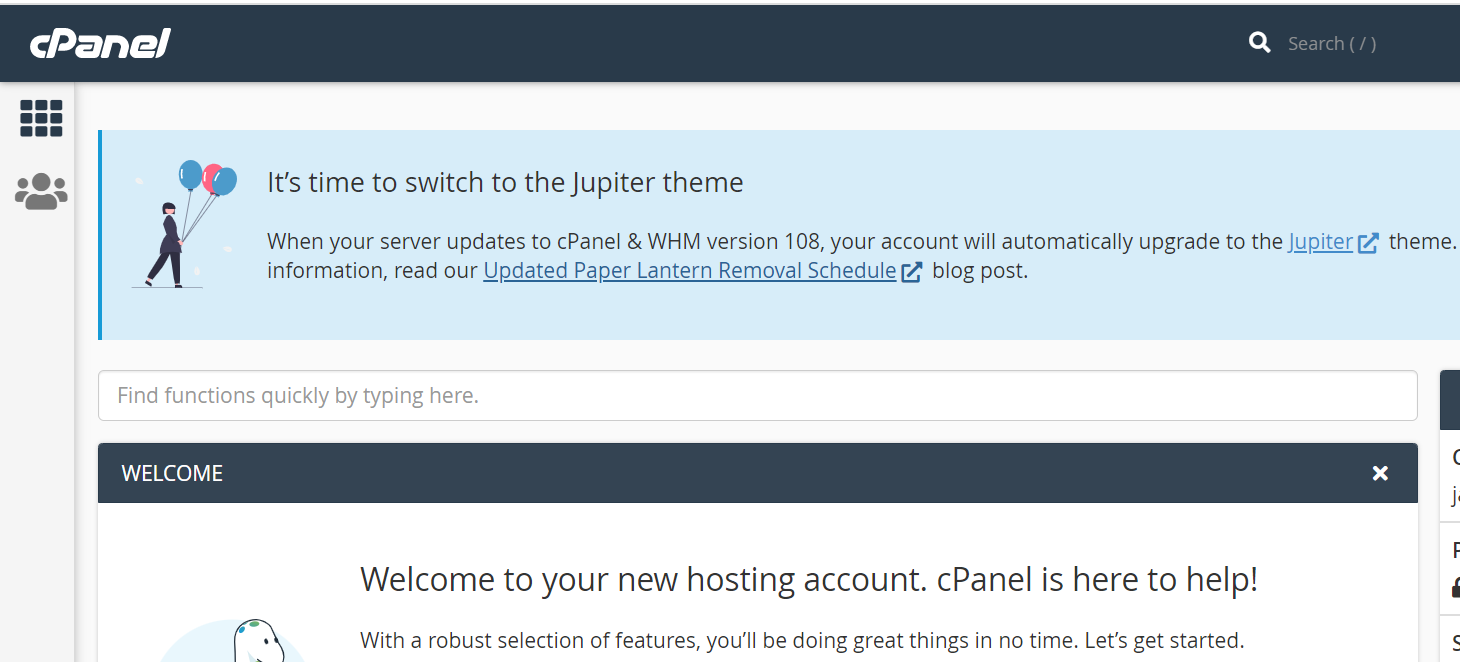The width and height of the screenshot is (1460, 662).
Task: Open Updated Paper Lantern Removal Schedule link
Action: [x=690, y=271]
